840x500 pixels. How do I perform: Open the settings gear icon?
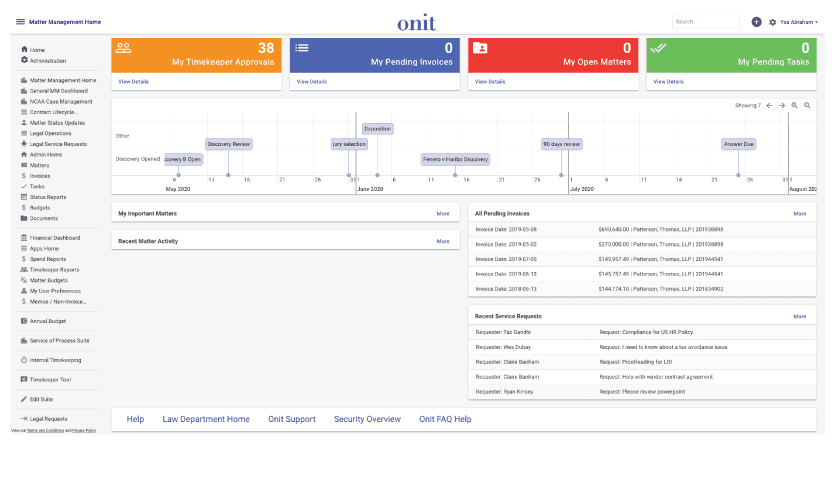tap(772, 23)
